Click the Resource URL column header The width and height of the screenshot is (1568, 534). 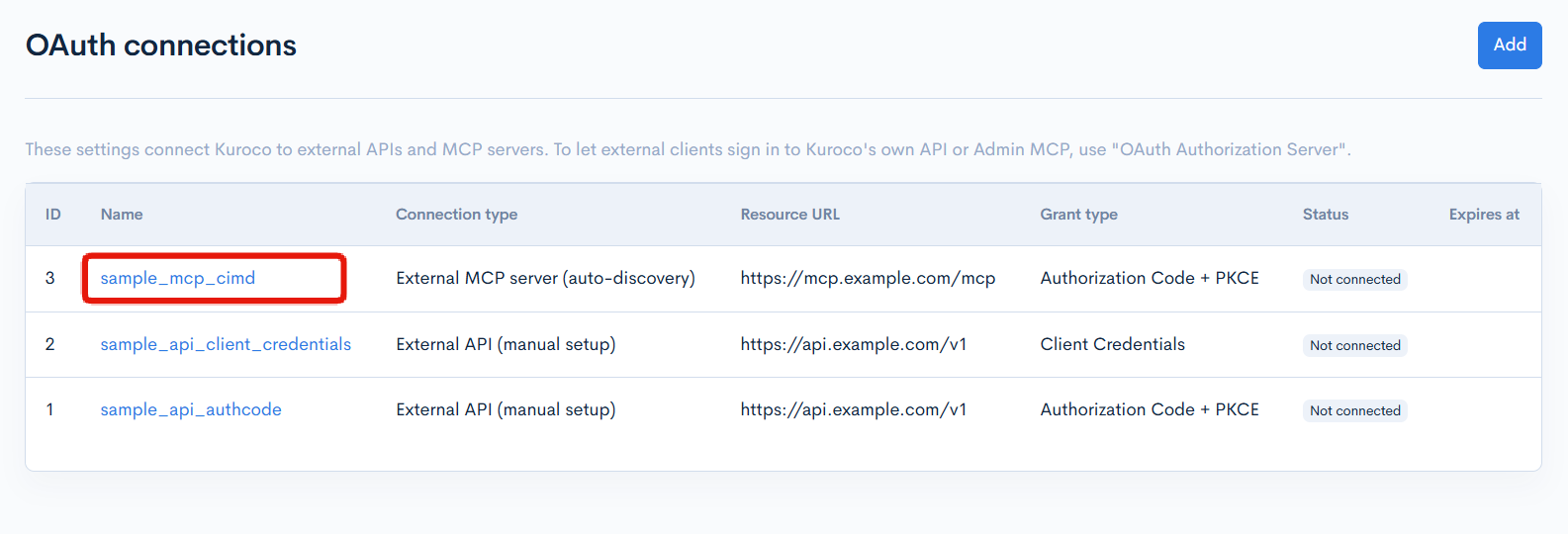pos(790,215)
